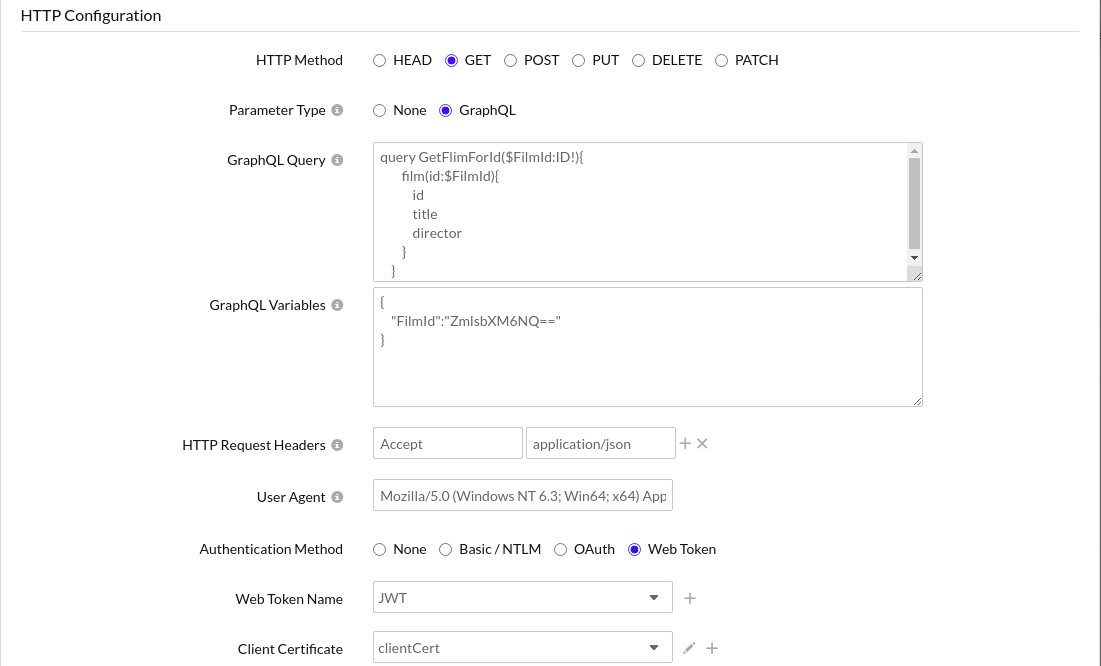The width and height of the screenshot is (1101, 666).
Task: Add a new web token
Action: [690, 598]
